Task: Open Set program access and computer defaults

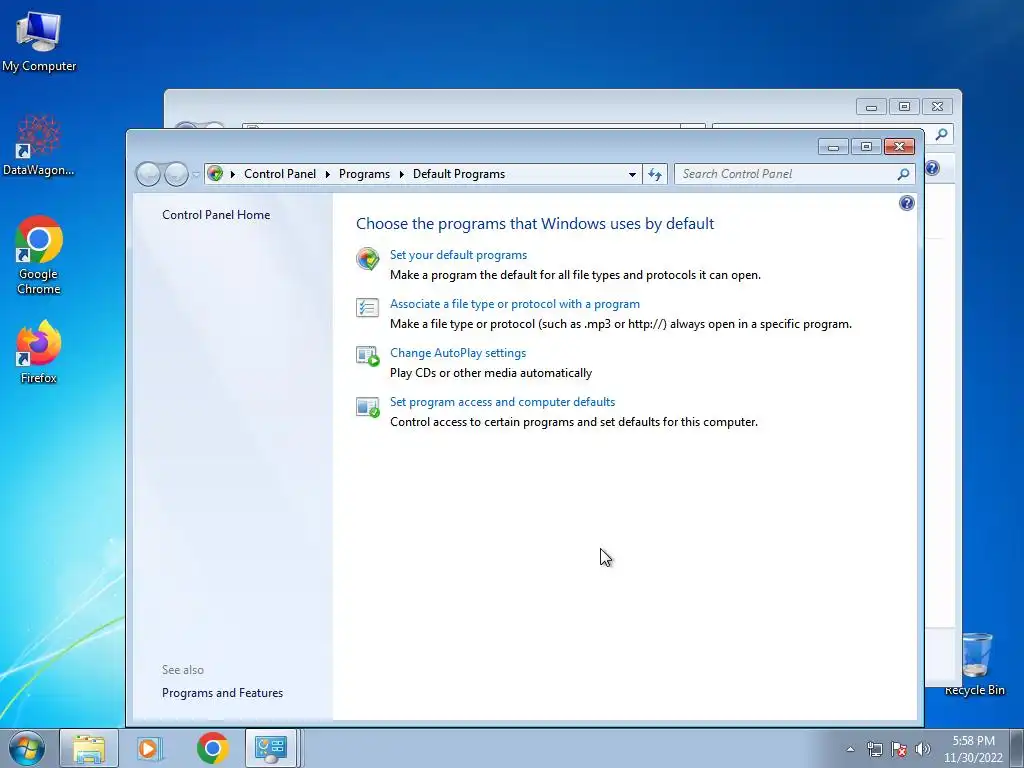Action: (x=502, y=402)
